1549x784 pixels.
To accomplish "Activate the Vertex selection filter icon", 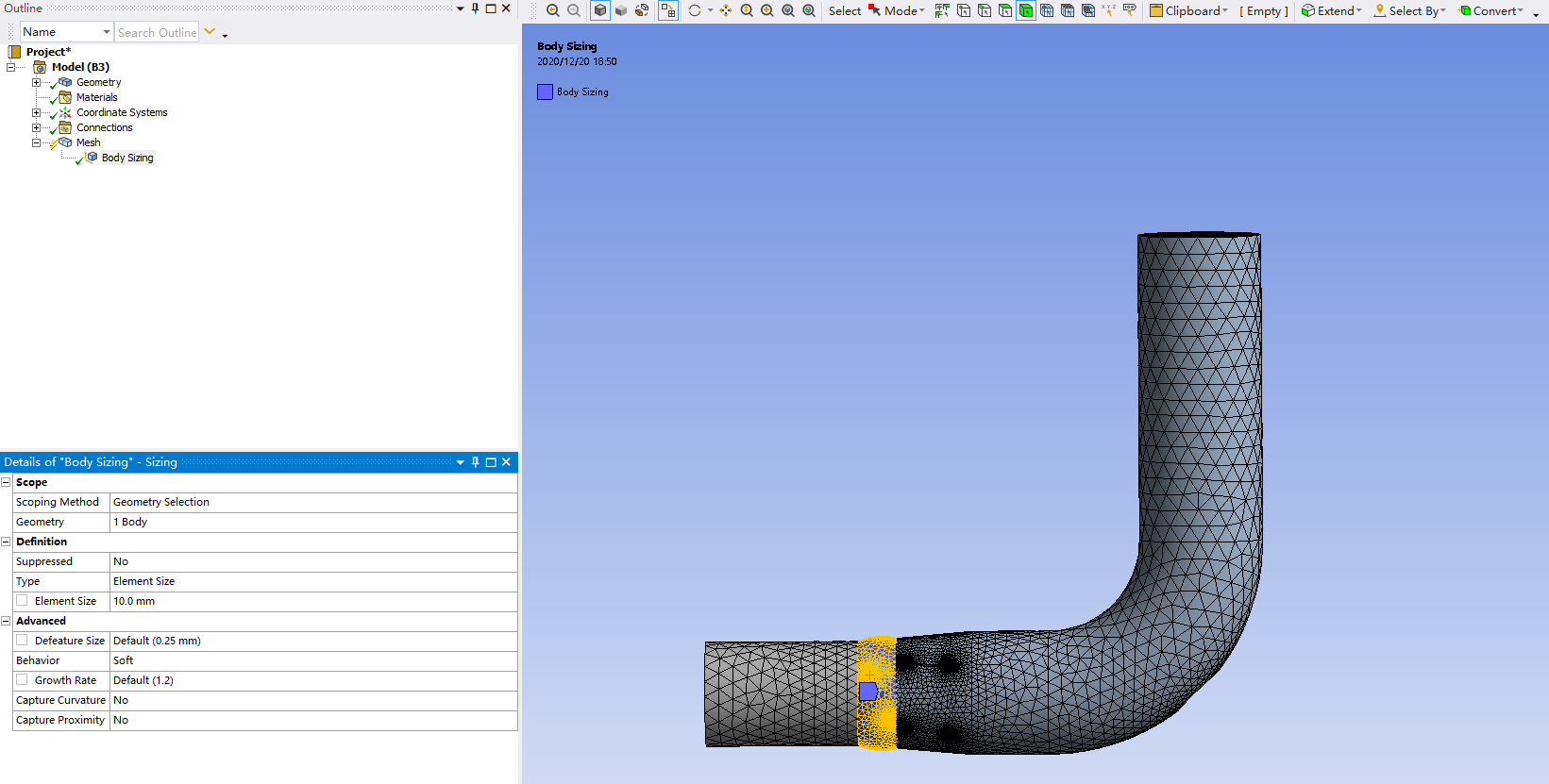I will click(x=964, y=10).
